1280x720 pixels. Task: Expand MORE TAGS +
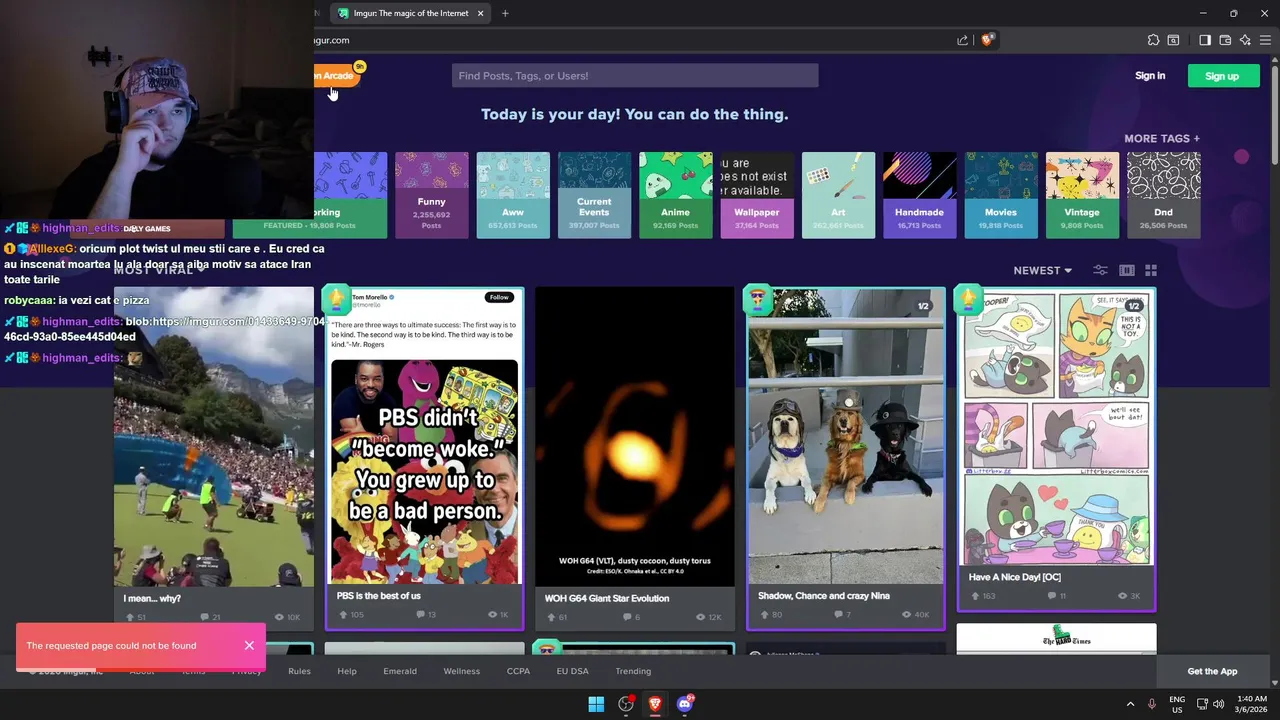click(1162, 139)
